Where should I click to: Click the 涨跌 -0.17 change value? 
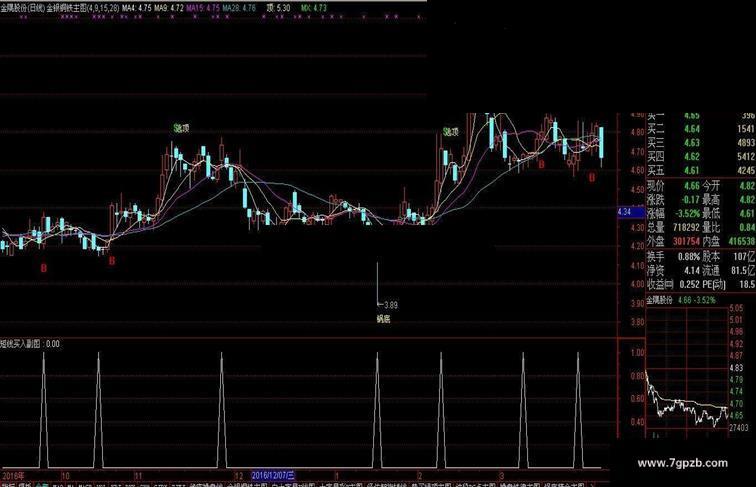coord(691,200)
